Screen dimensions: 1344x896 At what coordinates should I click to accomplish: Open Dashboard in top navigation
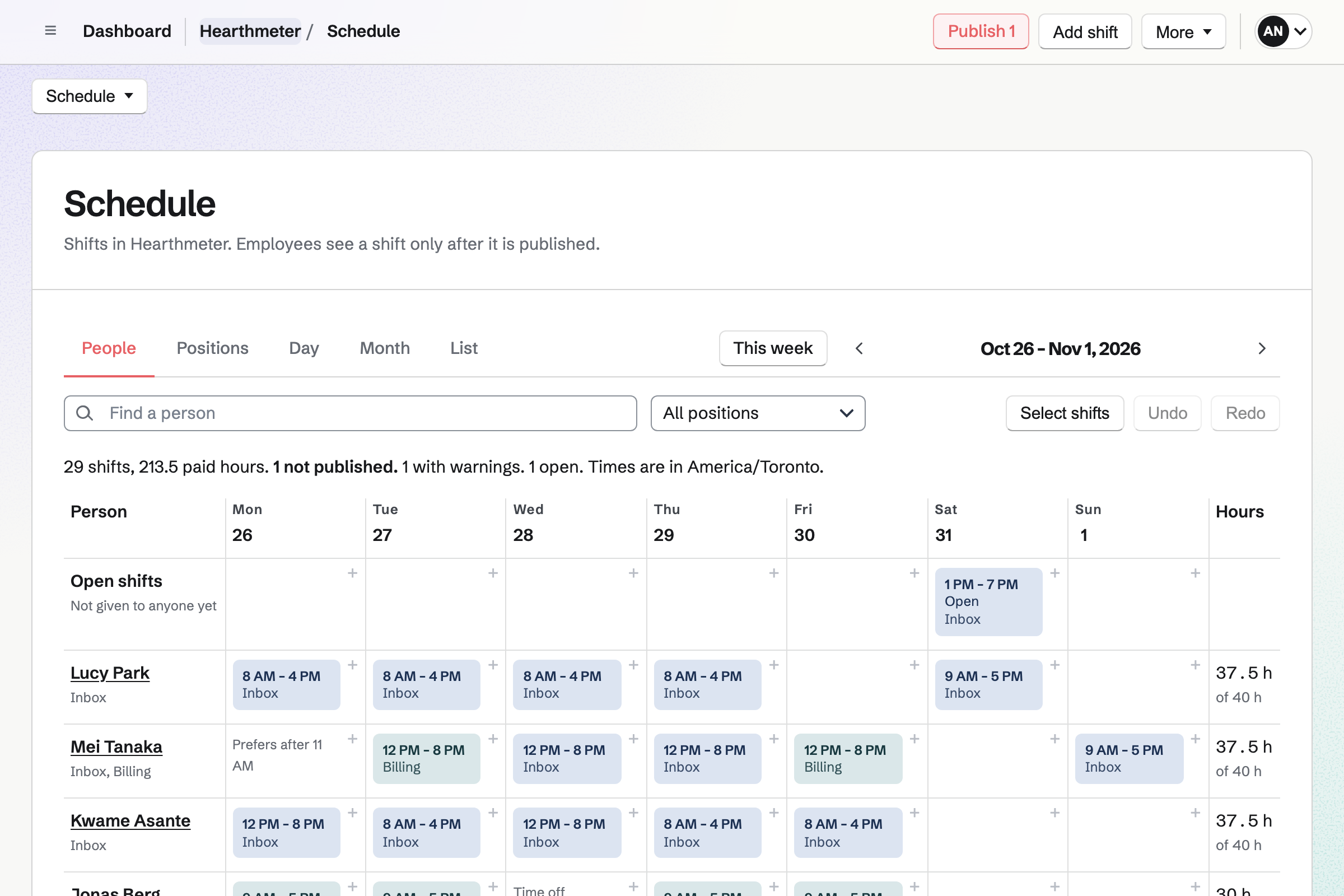point(127,31)
